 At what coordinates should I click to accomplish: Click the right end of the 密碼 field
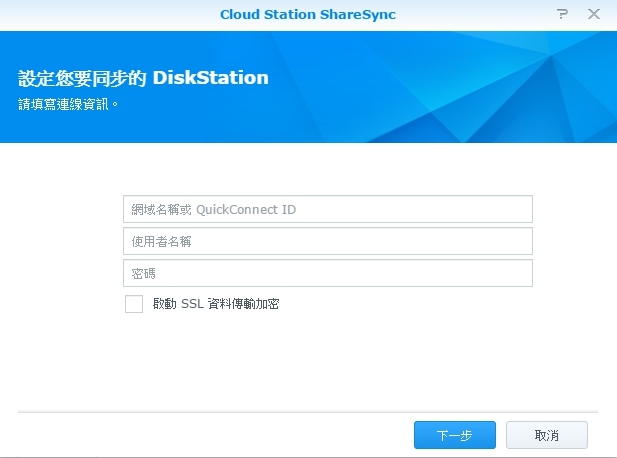click(515, 273)
